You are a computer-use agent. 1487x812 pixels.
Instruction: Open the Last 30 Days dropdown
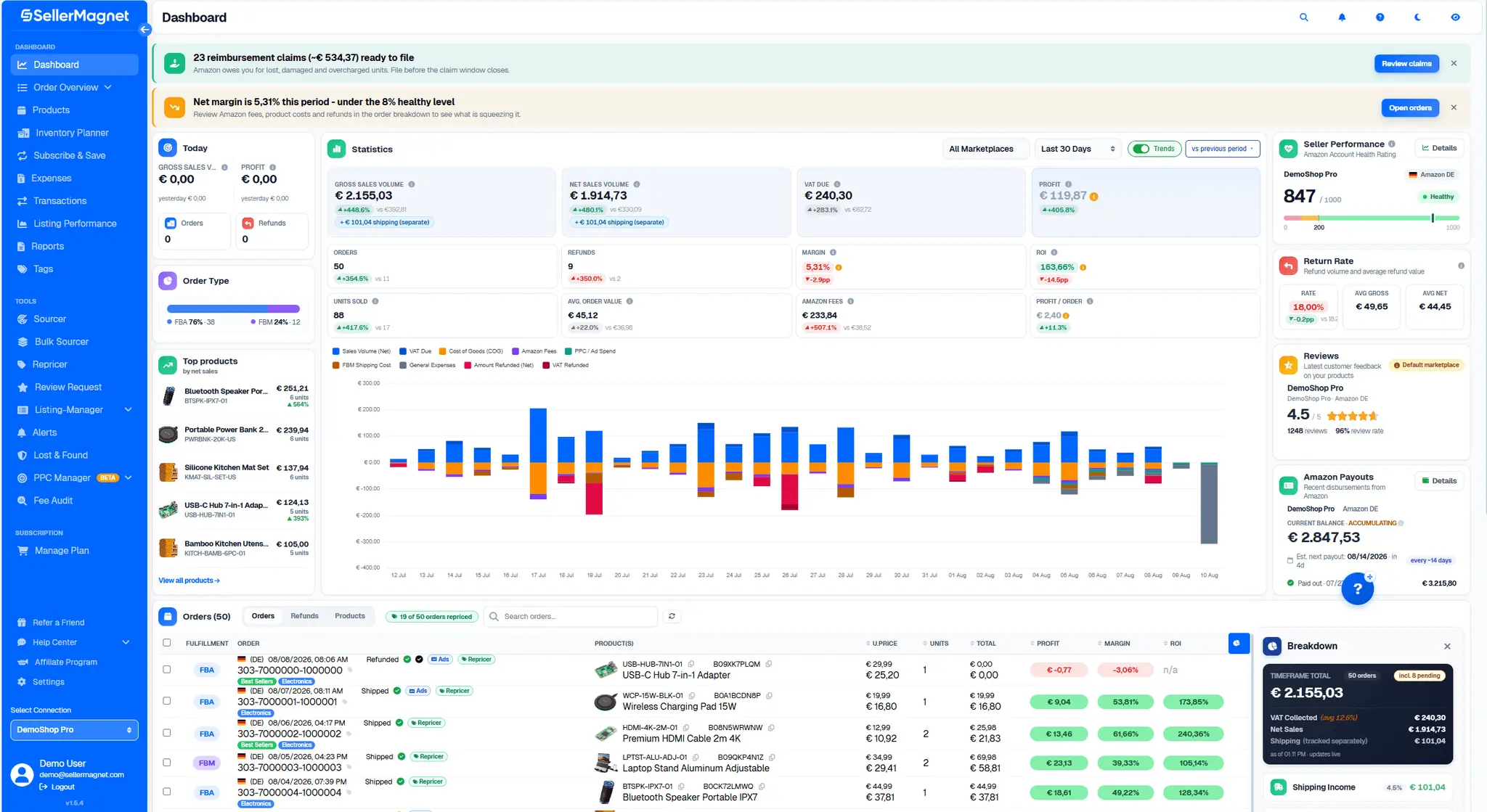pyautogui.click(x=1077, y=149)
